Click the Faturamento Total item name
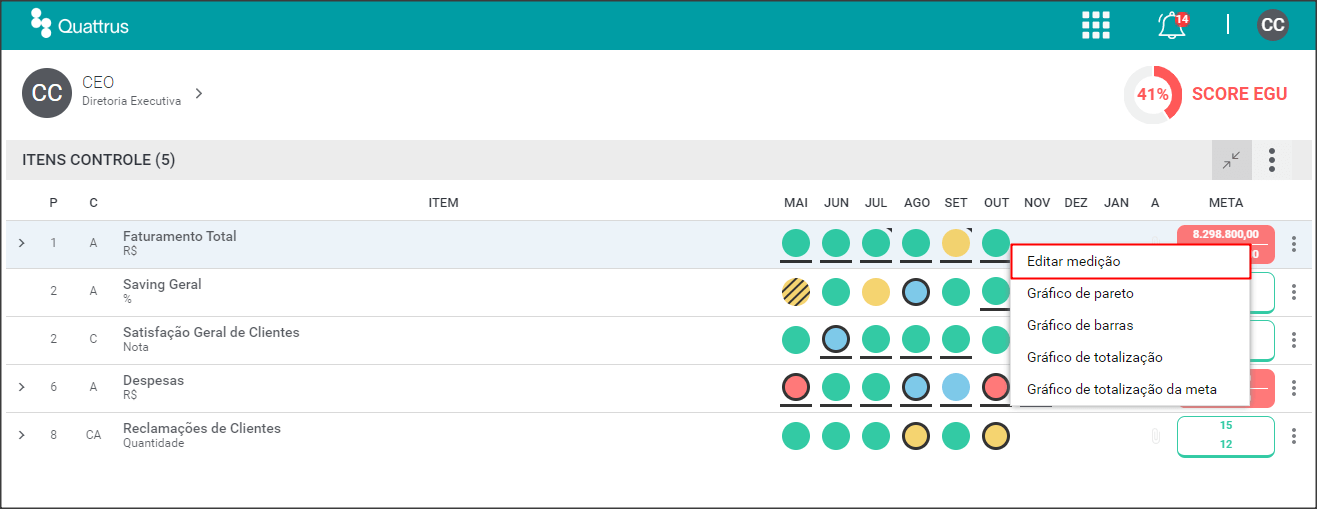This screenshot has width=1317, height=509. coord(180,236)
